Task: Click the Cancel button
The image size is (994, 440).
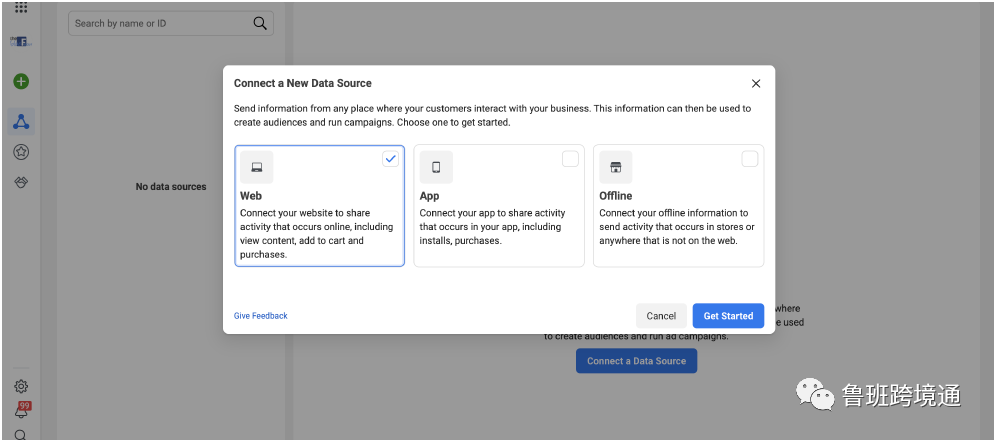Action: pyautogui.click(x=661, y=316)
